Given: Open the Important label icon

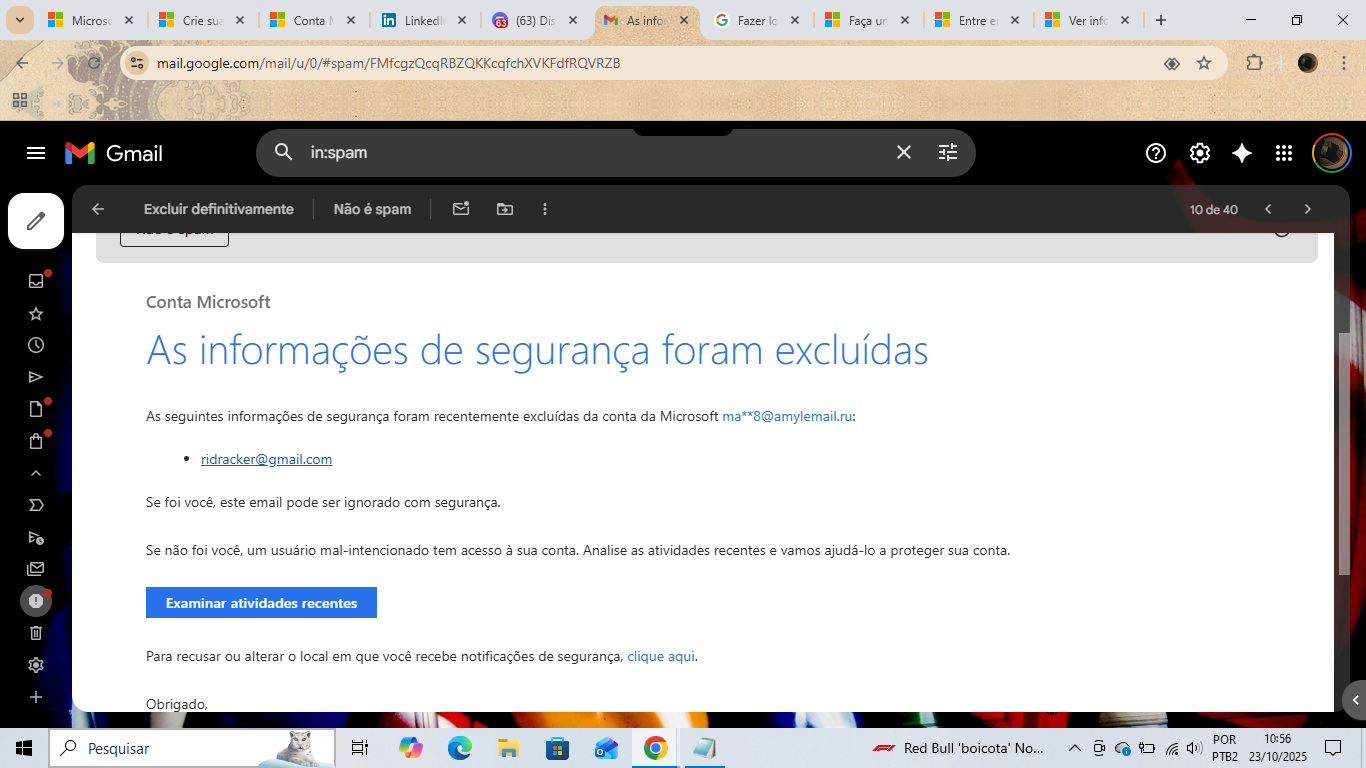Looking at the screenshot, I should 36,505.
